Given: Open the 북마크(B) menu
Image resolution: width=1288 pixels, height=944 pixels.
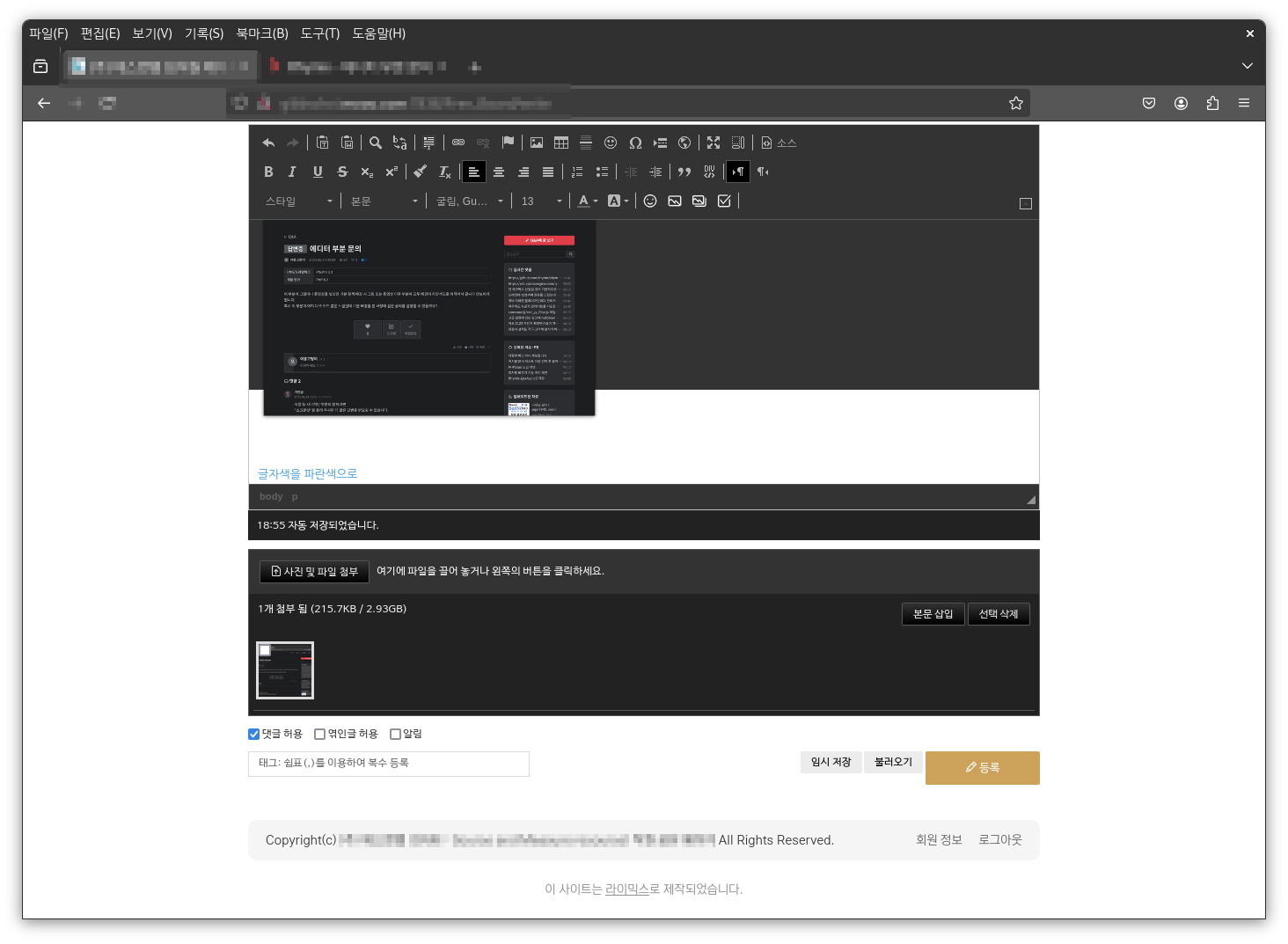Looking at the screenshot, I should pos(262,33).
